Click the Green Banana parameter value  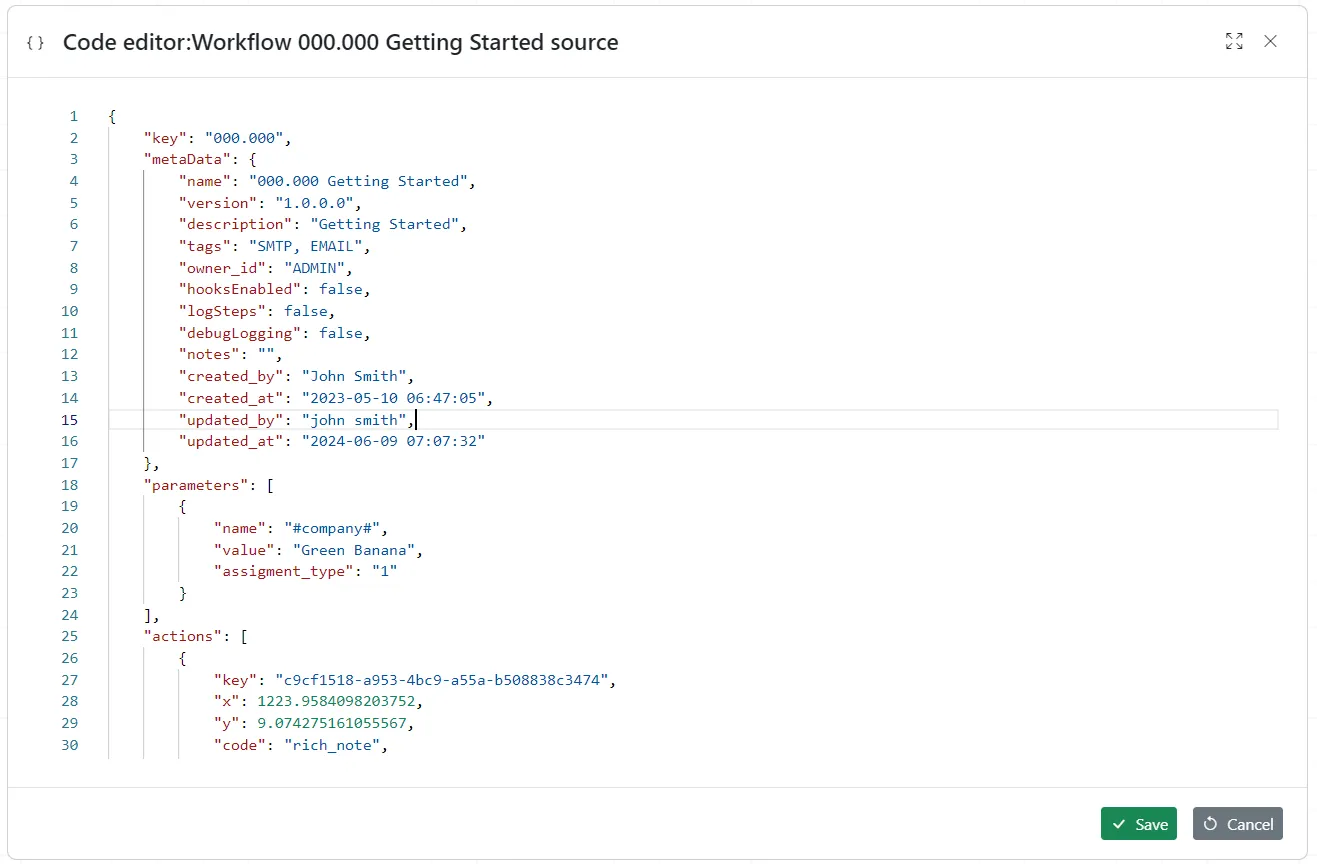tap(357, 549)
